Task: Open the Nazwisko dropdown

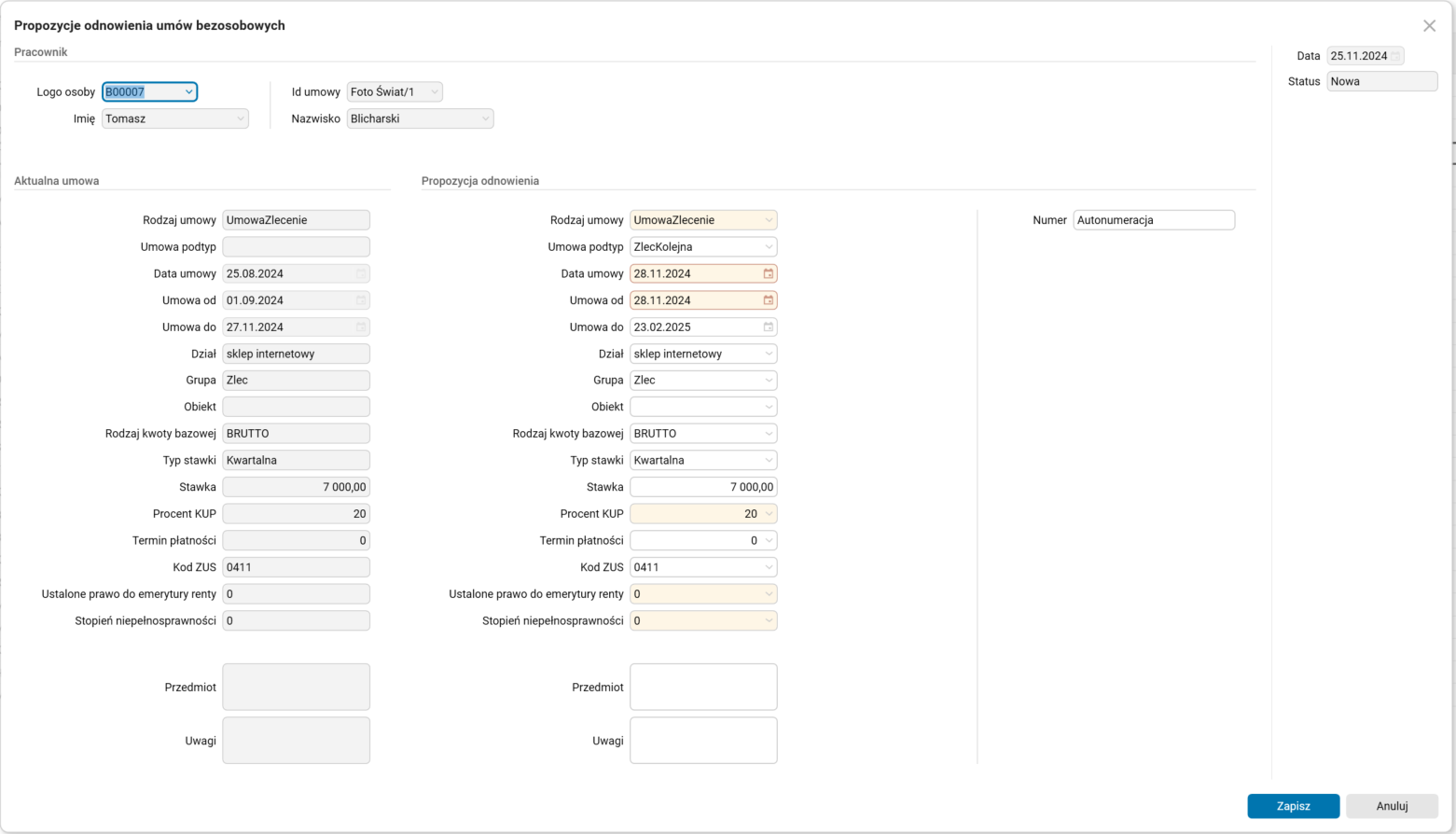Action: pos(485,119)
